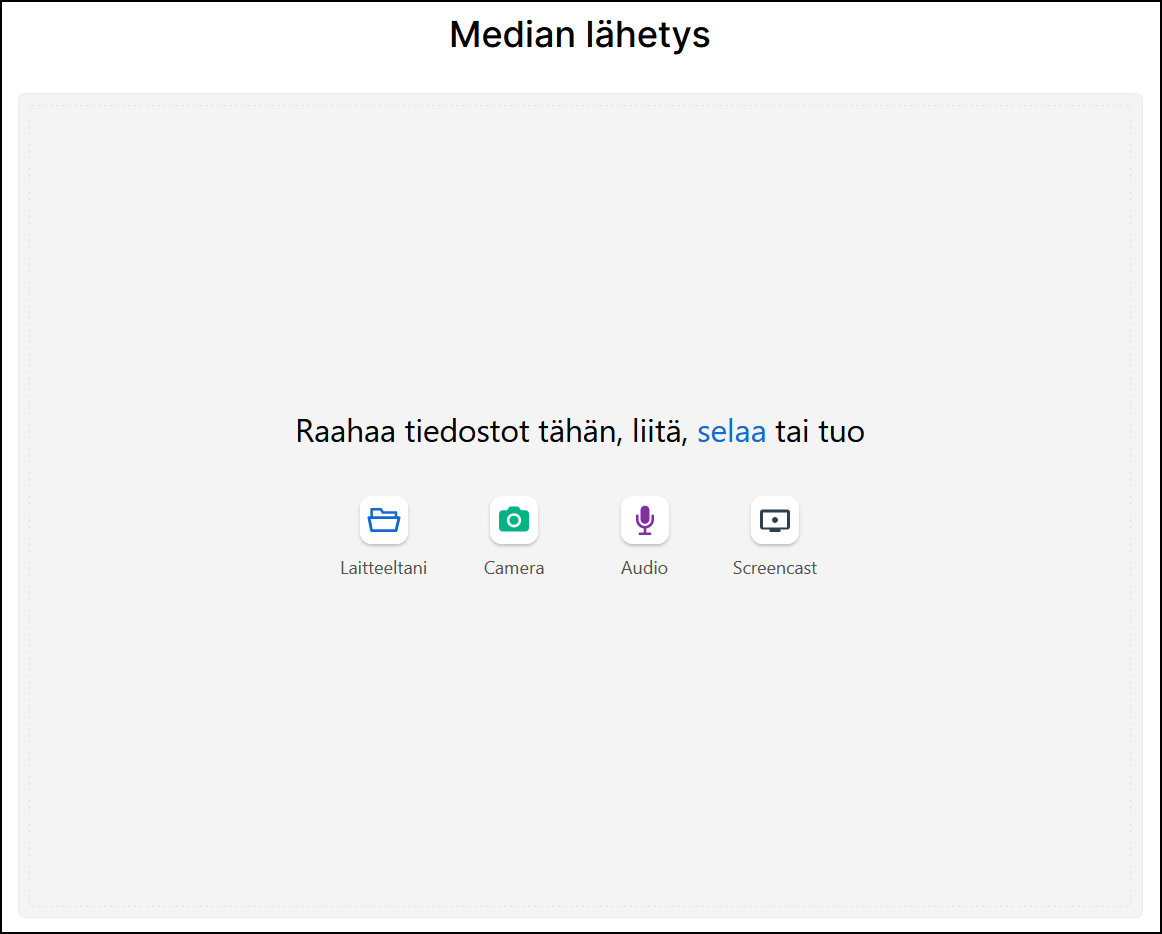Click the "tai tuo" text after selaa

[820, 432]
